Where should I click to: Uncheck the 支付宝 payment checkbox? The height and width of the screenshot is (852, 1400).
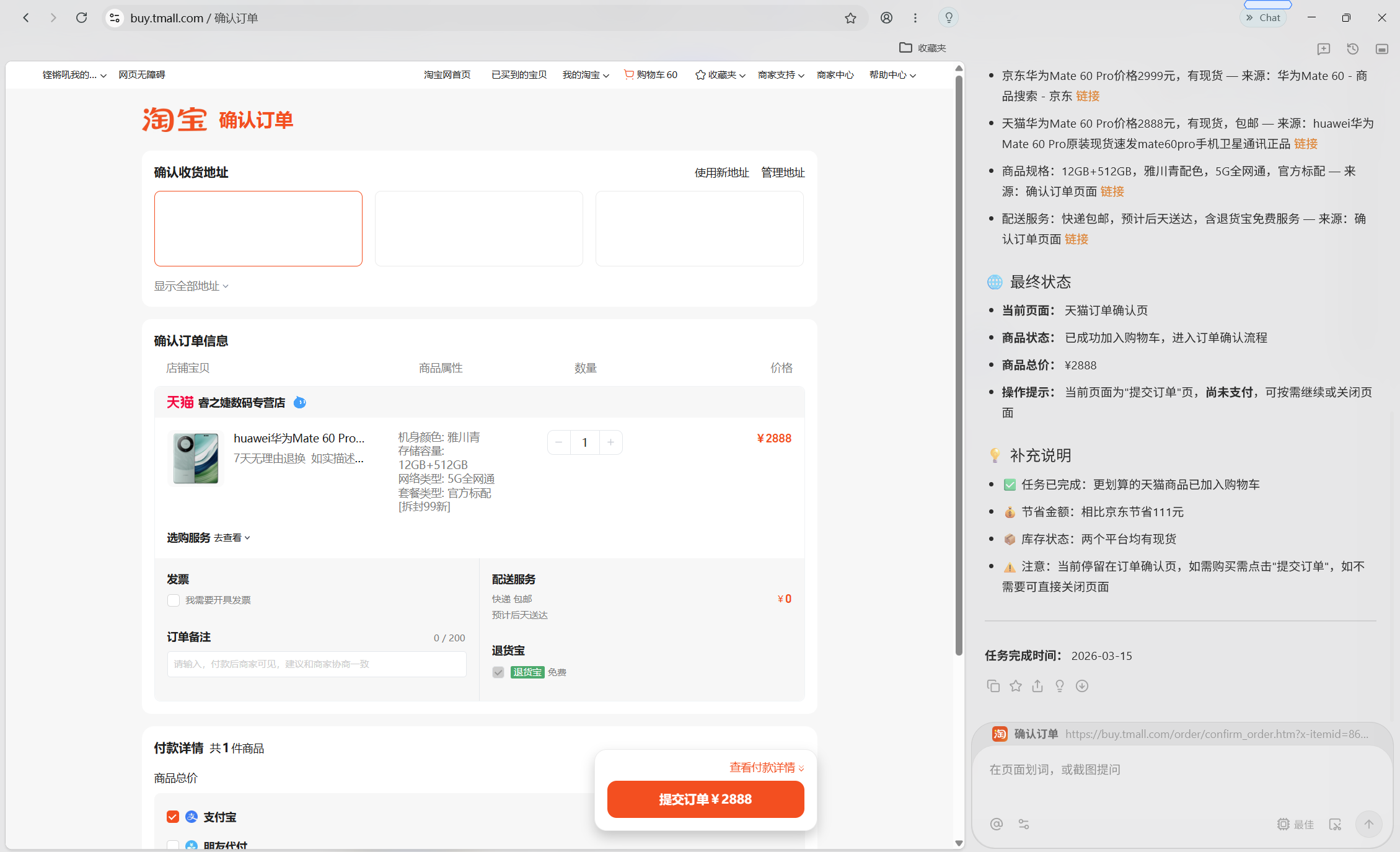point(173,817)
